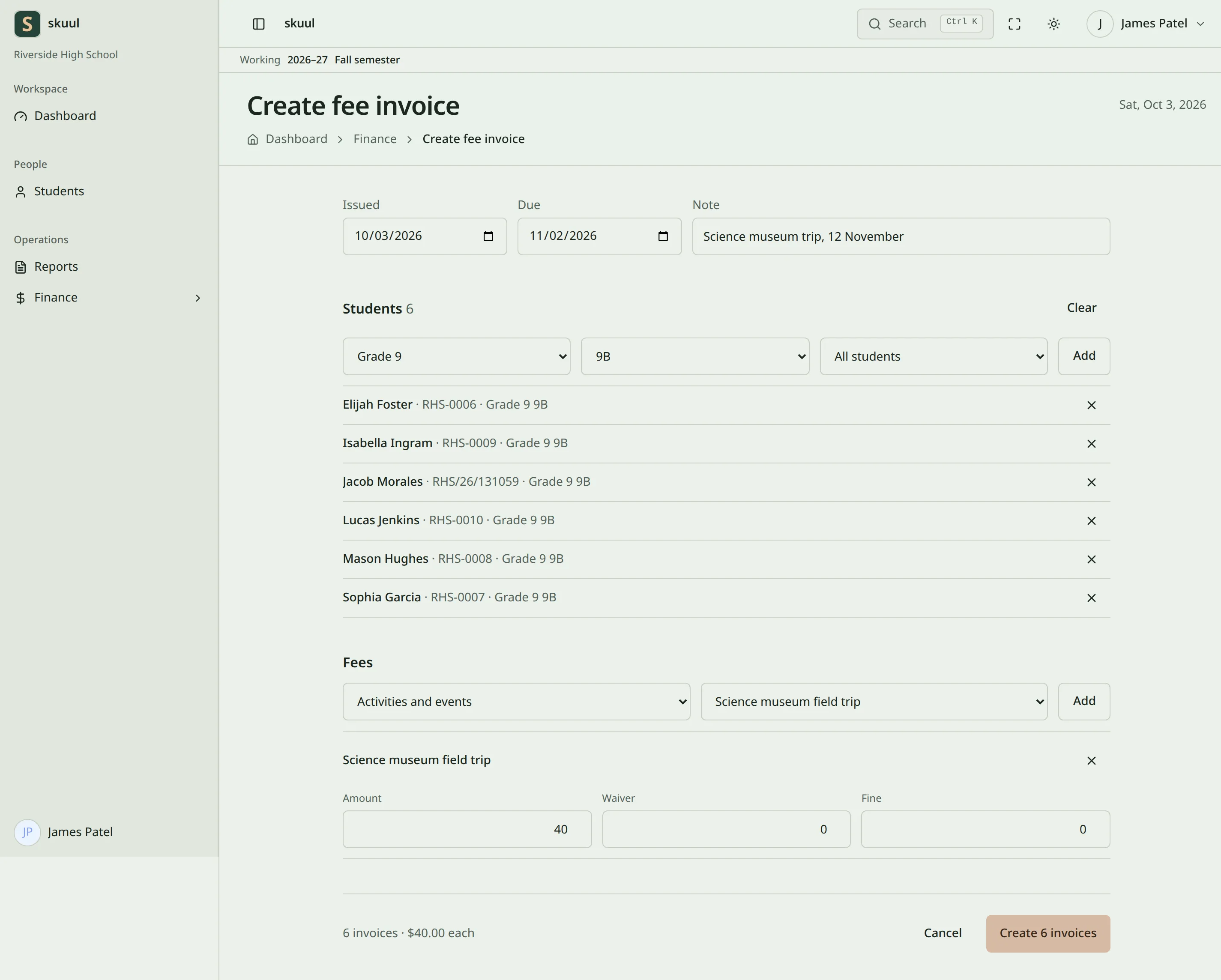This screenshot has height=980, width=1221.
Task: Remove the Science museum field trip fee
Action: [1091, 761]
